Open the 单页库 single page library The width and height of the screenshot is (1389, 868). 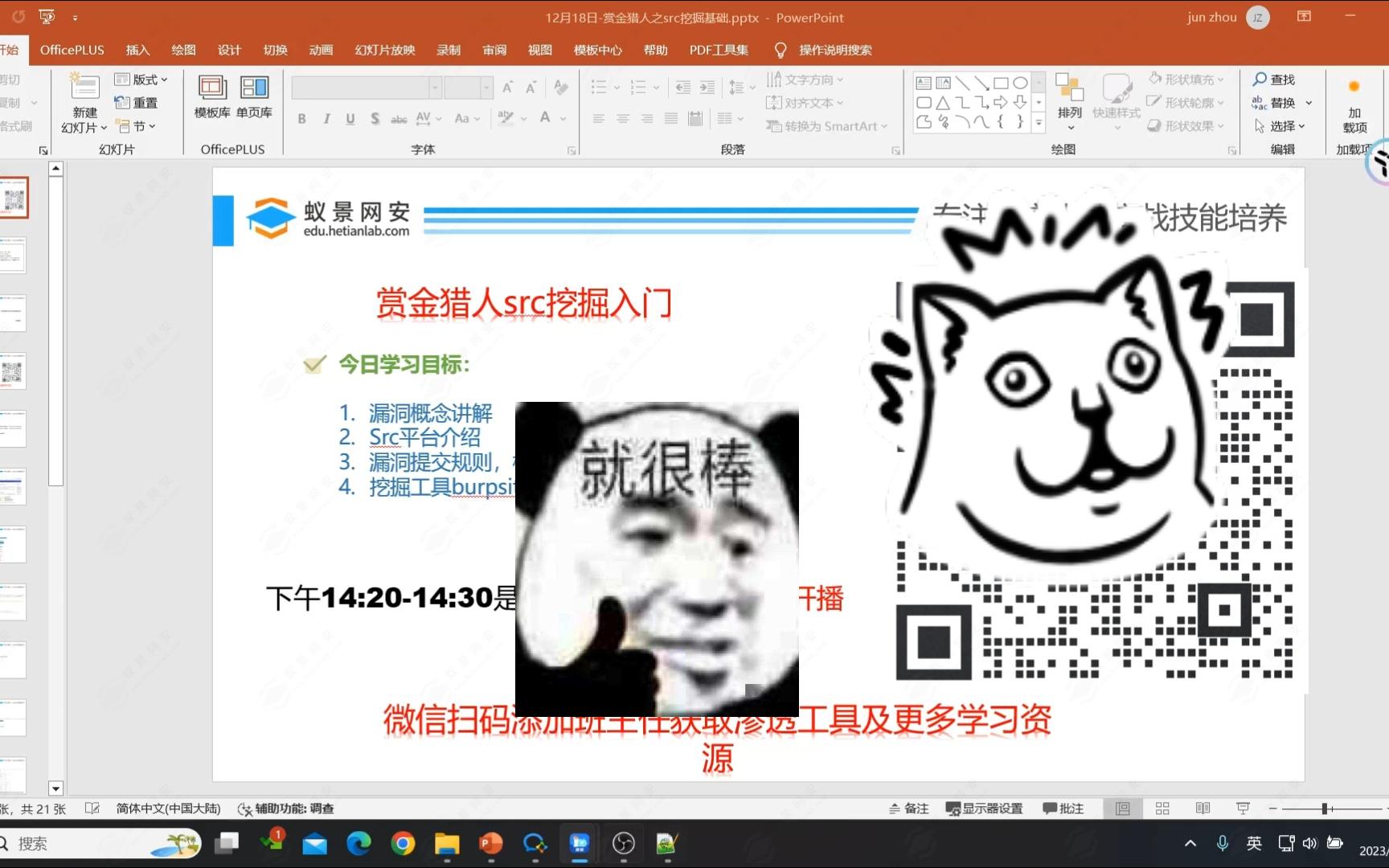pos(254,97)
